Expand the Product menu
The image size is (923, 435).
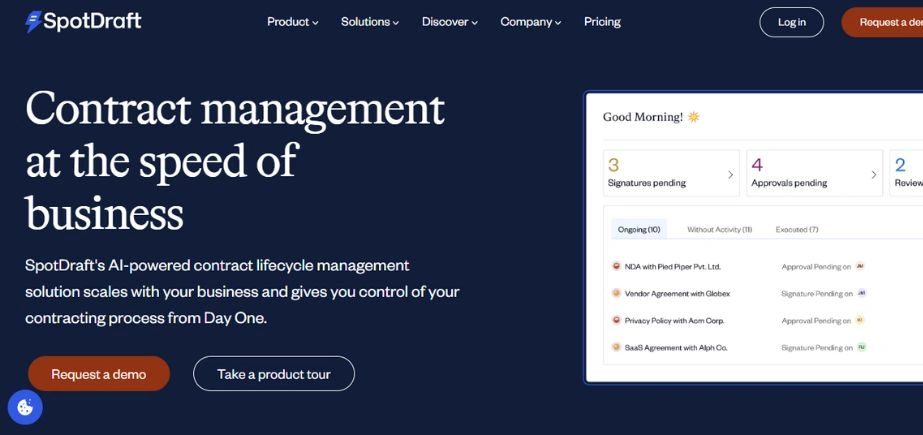[x=293, y=22]
